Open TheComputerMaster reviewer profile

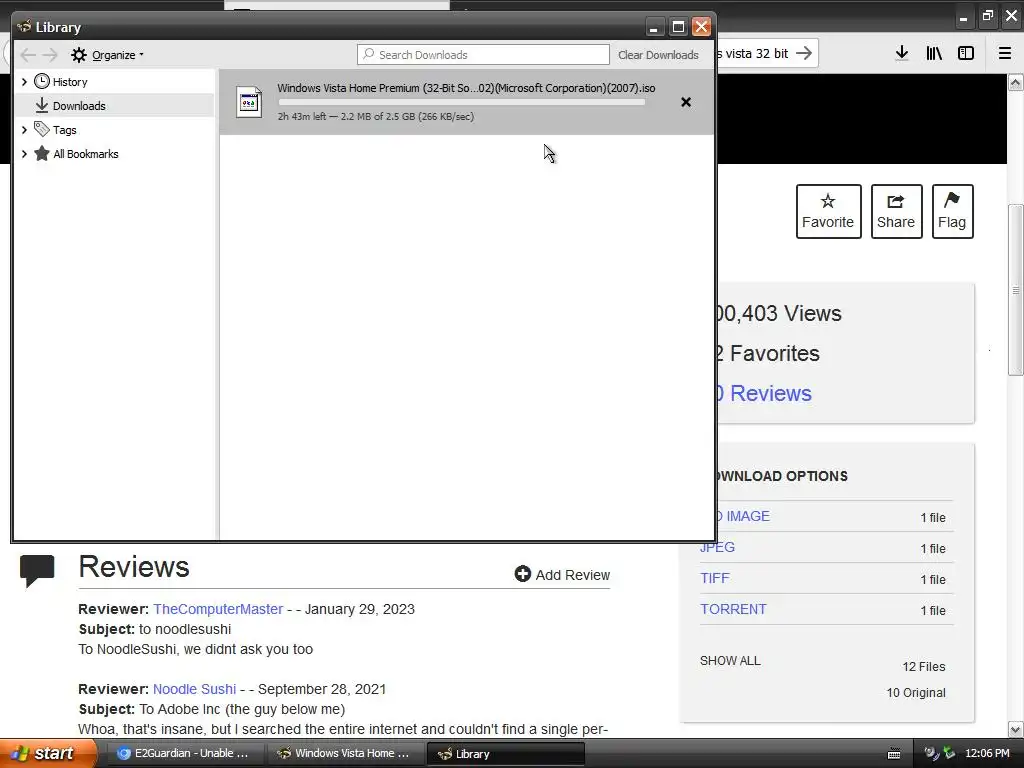(218, 609)
